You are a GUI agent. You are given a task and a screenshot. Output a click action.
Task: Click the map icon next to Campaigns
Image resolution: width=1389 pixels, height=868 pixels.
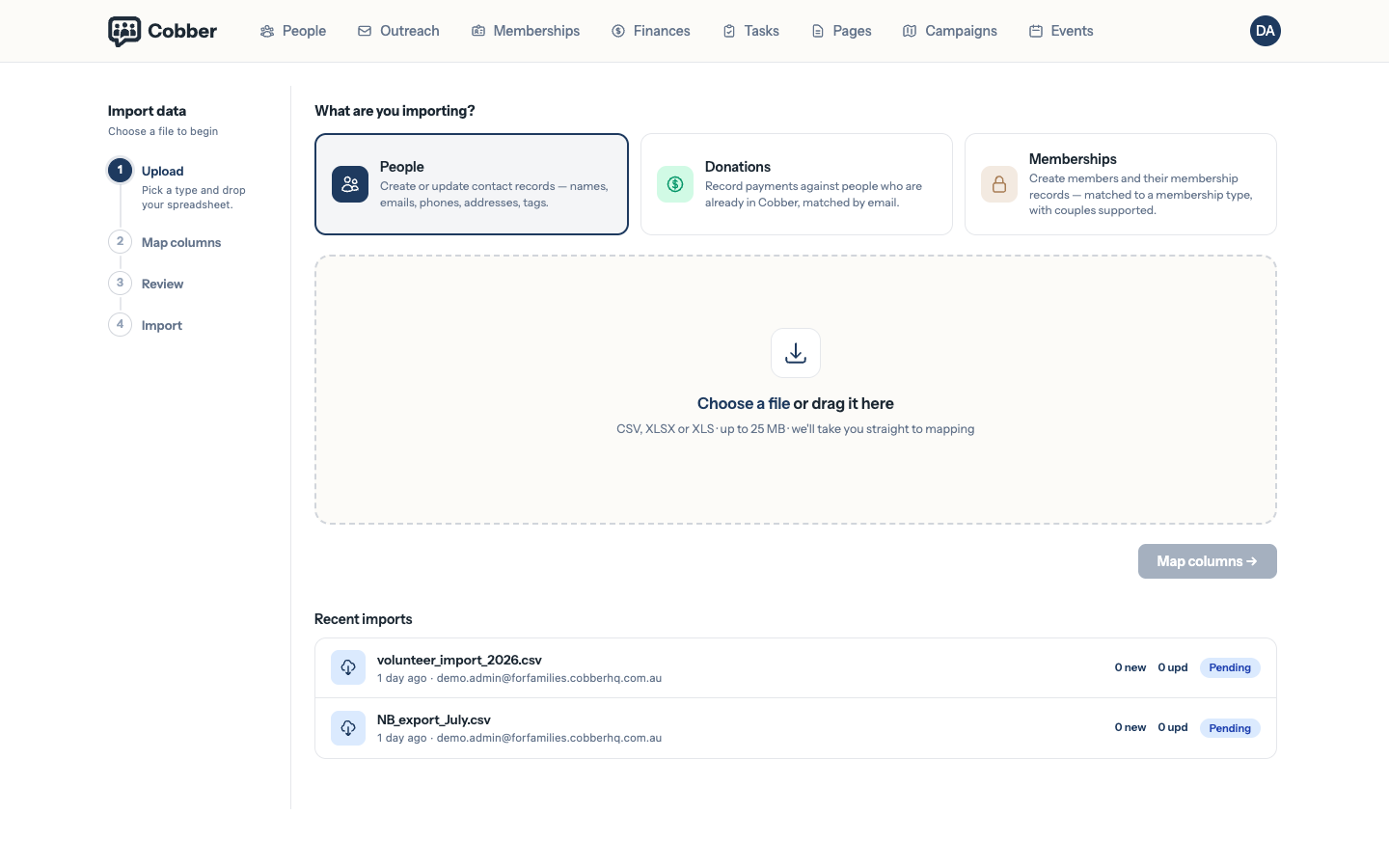point(910,31)
